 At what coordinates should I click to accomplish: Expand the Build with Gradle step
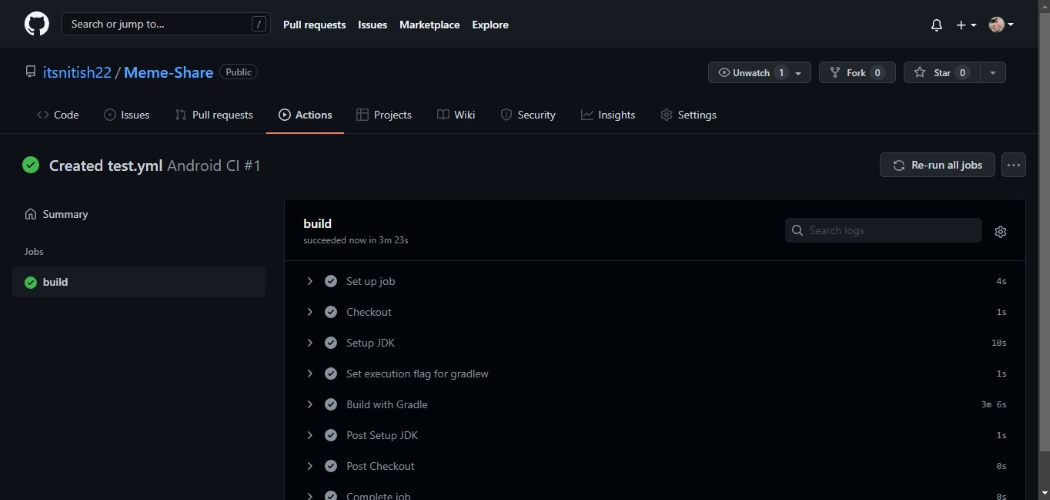pyautogui.click(x=311, y=404)
